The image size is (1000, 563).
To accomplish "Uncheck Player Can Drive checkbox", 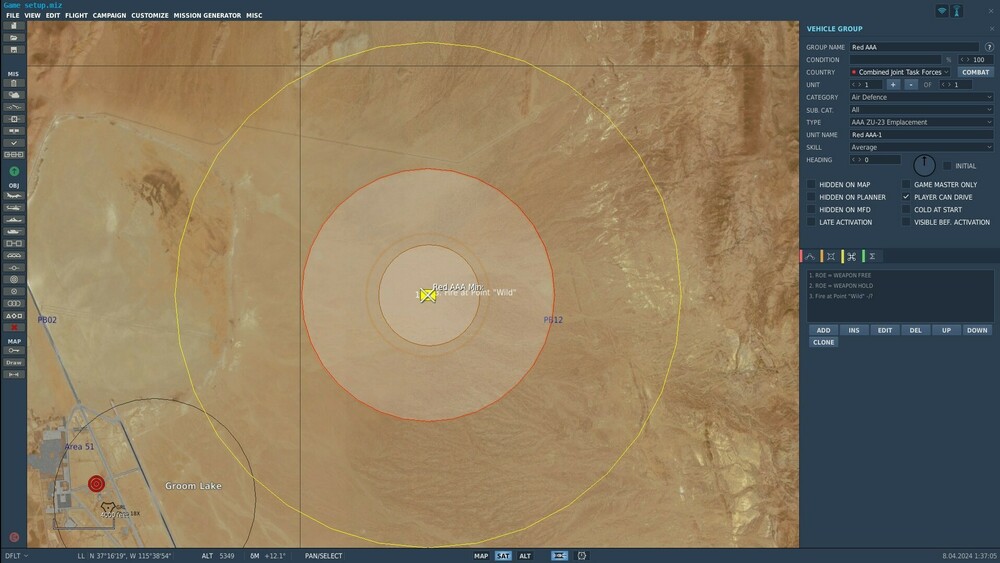I will 906,197.
